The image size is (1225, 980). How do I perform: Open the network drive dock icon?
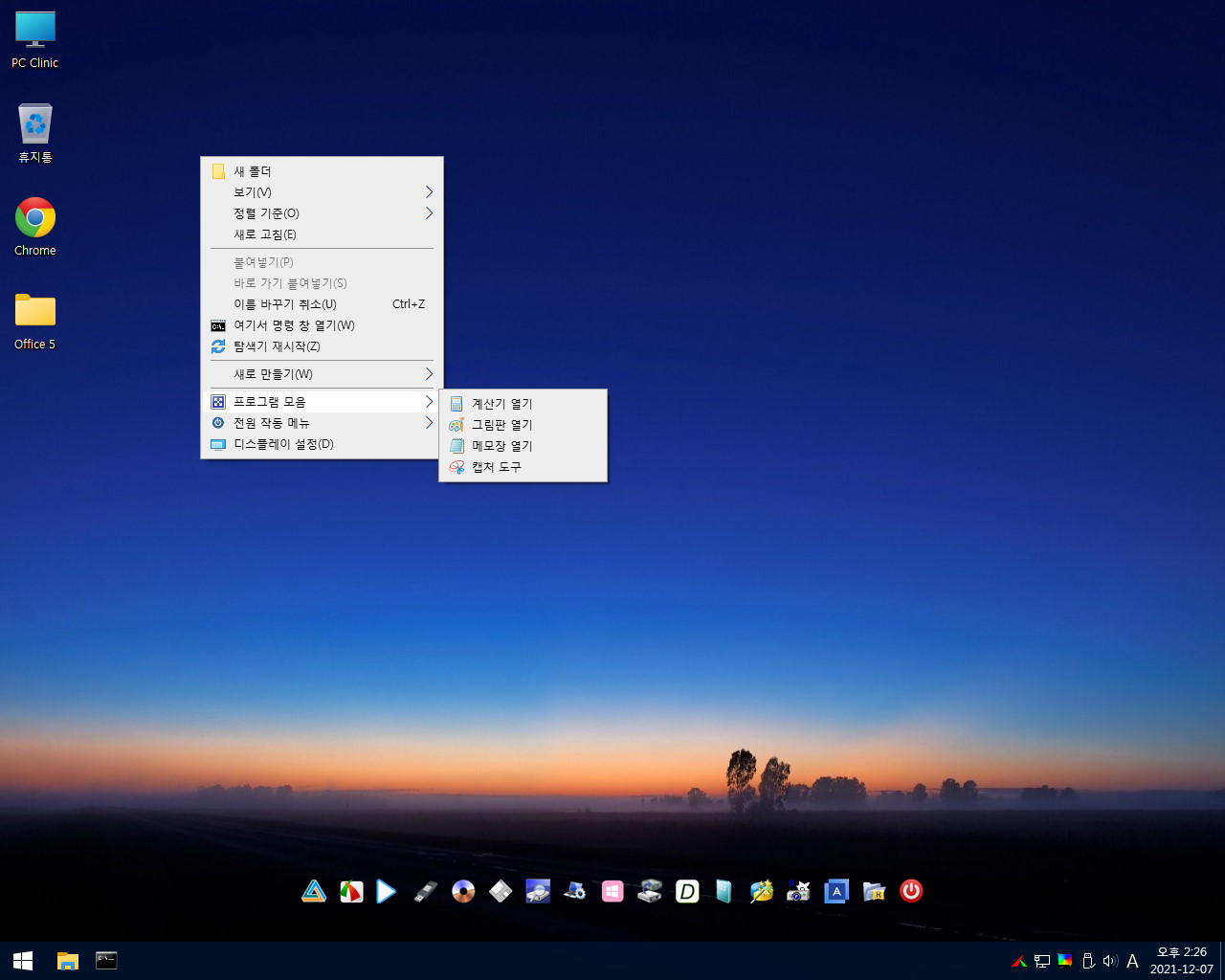point(650,892)
